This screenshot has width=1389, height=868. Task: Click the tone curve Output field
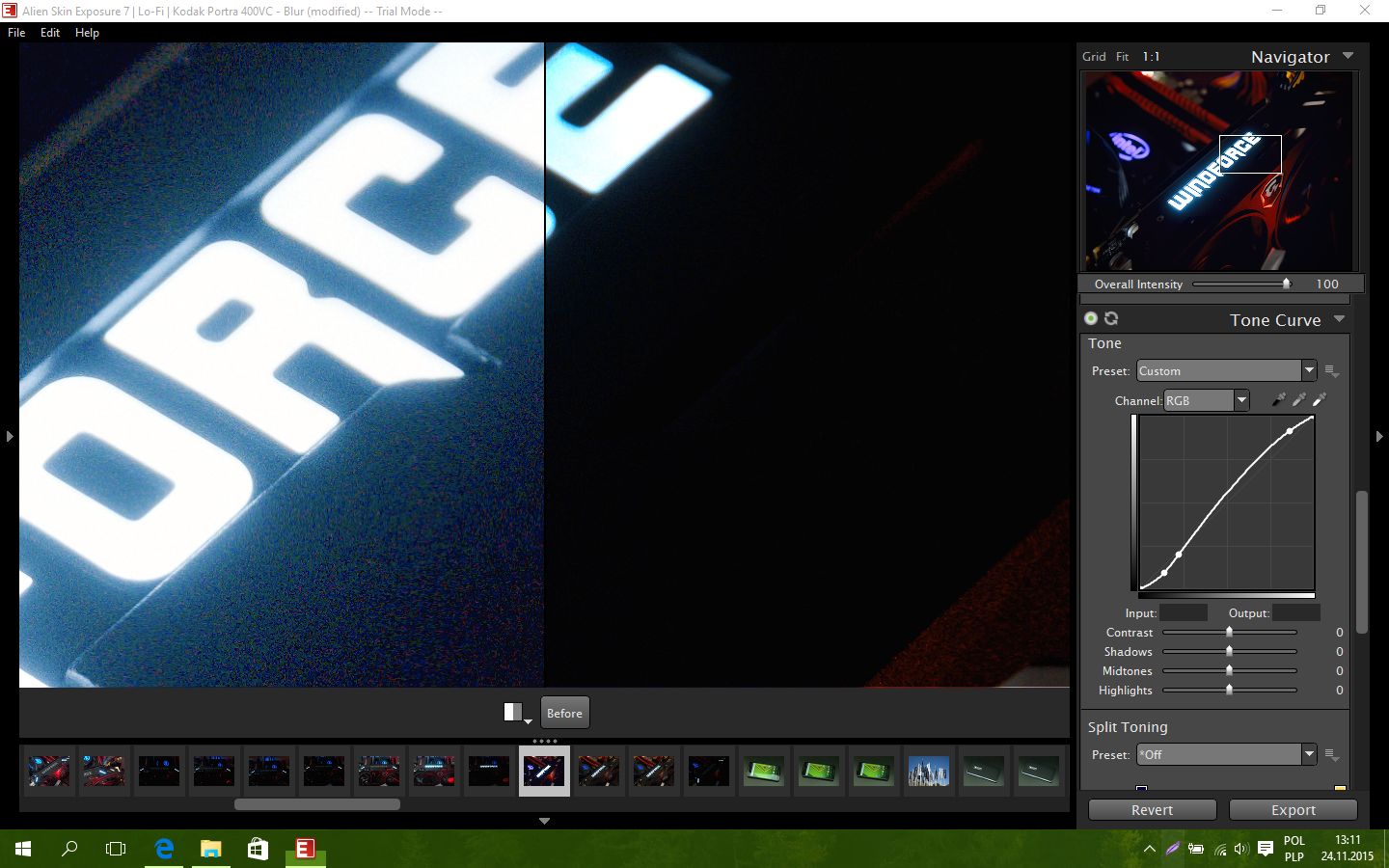[1295, 612]
